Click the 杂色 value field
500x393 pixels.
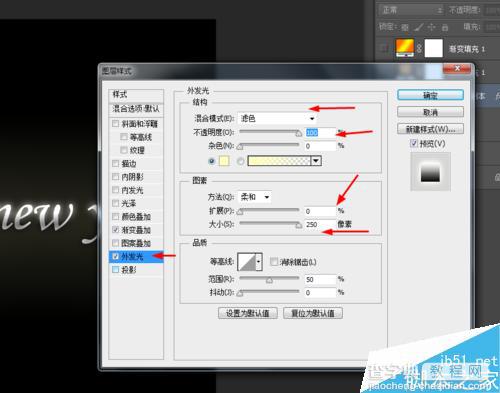(x=320, y=146)
